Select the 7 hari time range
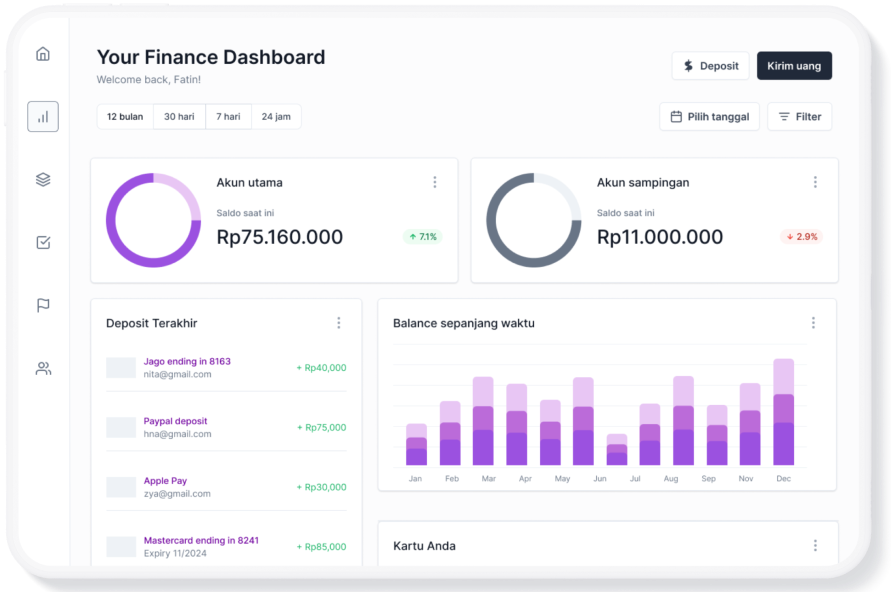The height and width of the screenshot is (592, 891). point(228,116)
